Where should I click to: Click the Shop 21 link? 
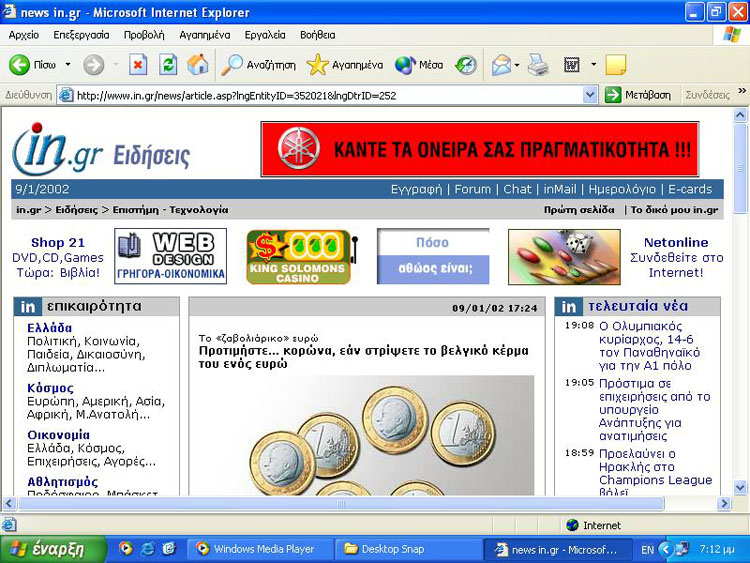[x=58, y=243]
